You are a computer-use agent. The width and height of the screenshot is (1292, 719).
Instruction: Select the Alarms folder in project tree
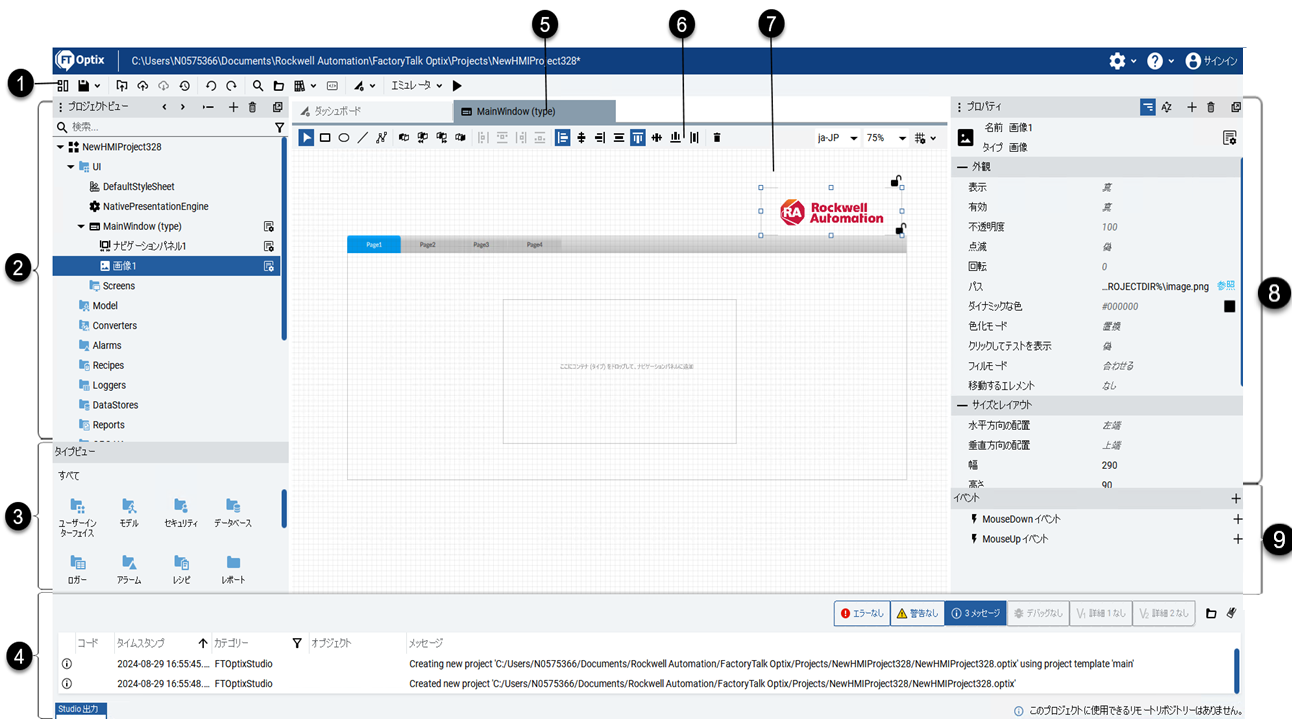(x=107, y=345)
